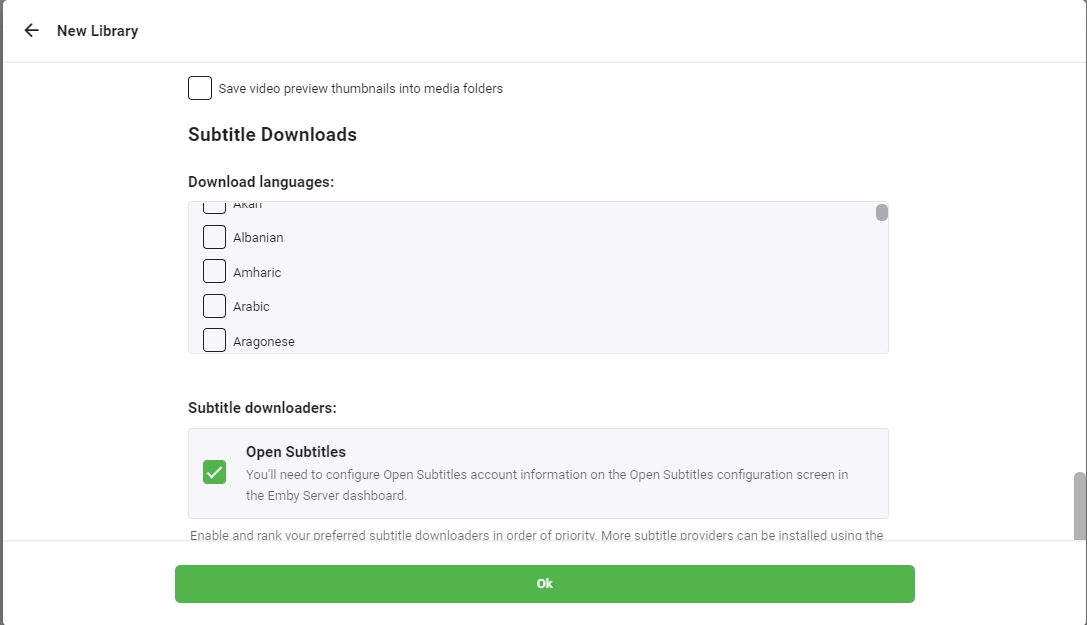This screenshot has height=625, width=1087.
Task: Enable saving video preview thumbnails into media folders
Action: [199, 88]
